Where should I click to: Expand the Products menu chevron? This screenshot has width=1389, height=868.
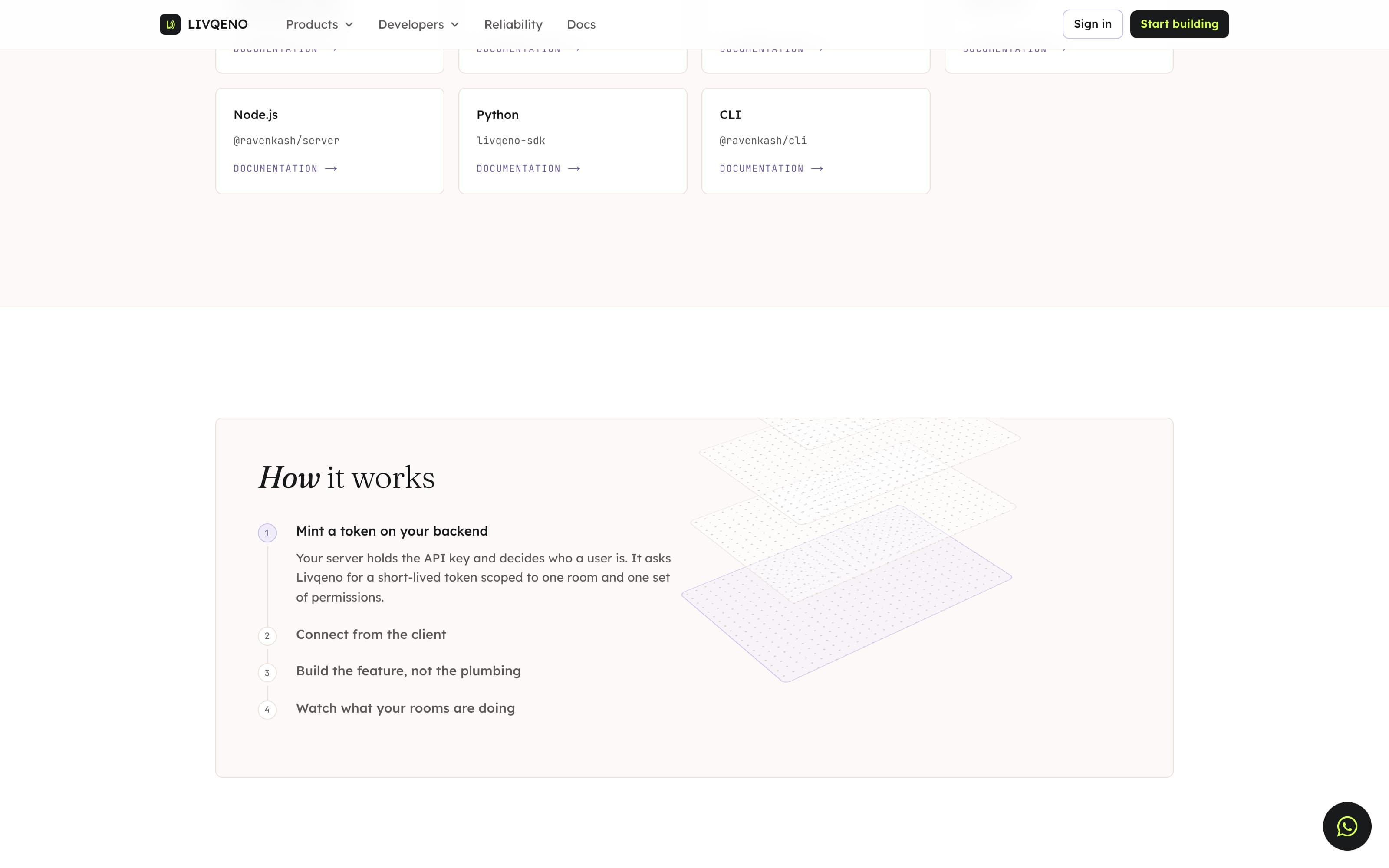click(349, 25)
